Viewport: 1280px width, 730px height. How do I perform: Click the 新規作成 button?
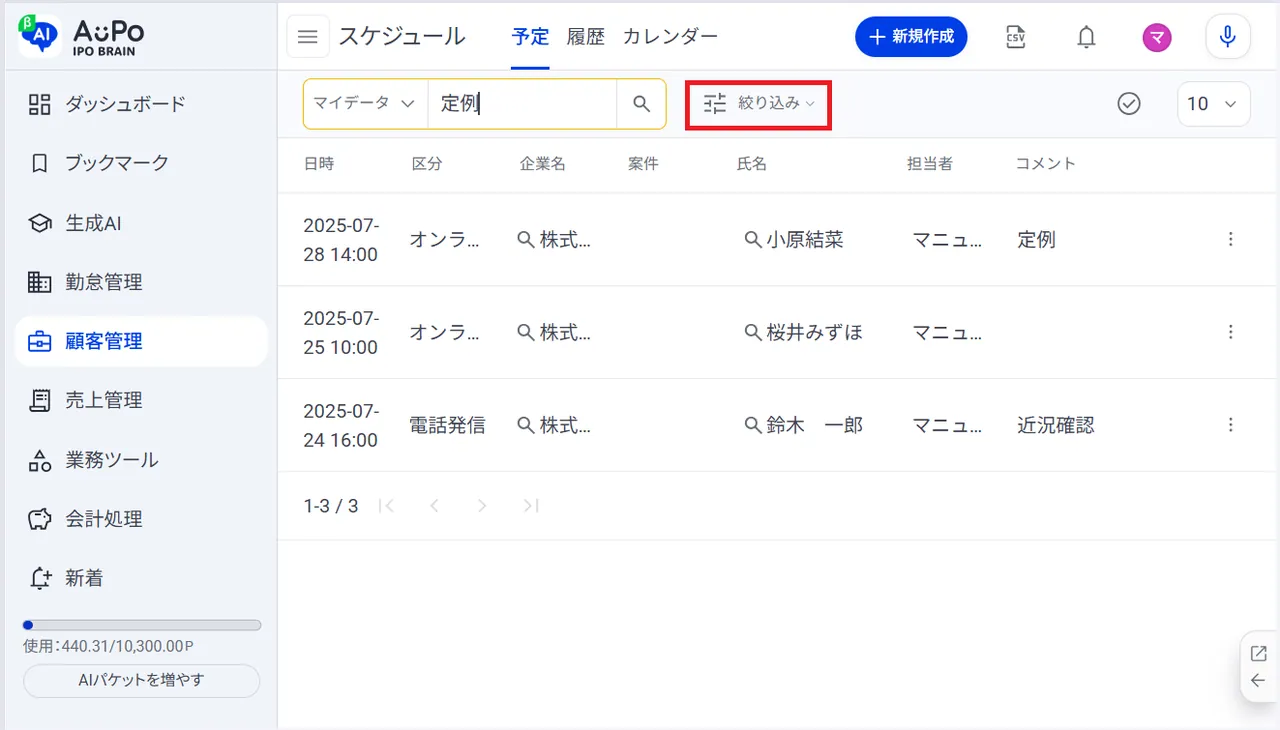[x=911, y=37]
